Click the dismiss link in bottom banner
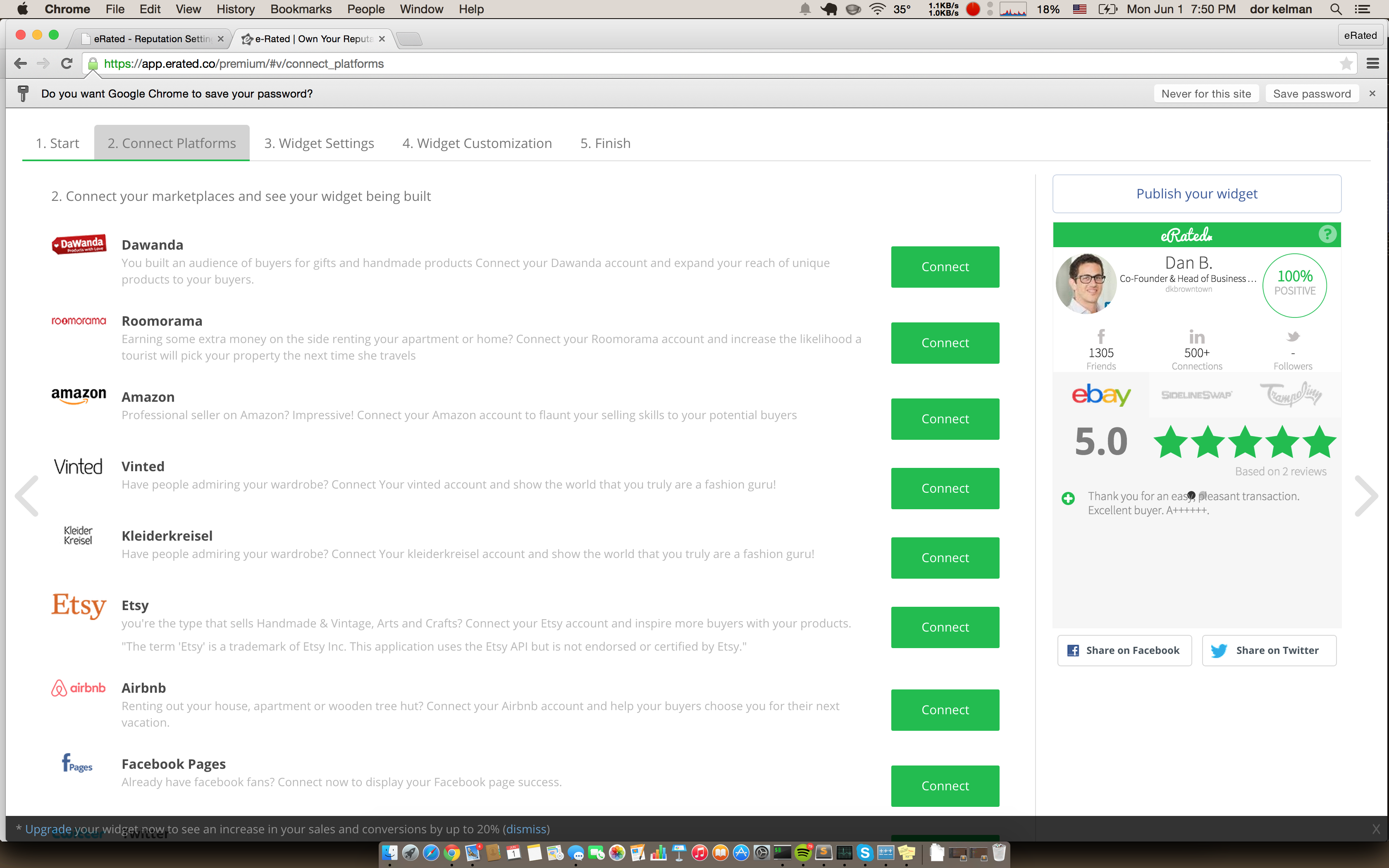This screenshot has width=1389, height=868. 526,829
